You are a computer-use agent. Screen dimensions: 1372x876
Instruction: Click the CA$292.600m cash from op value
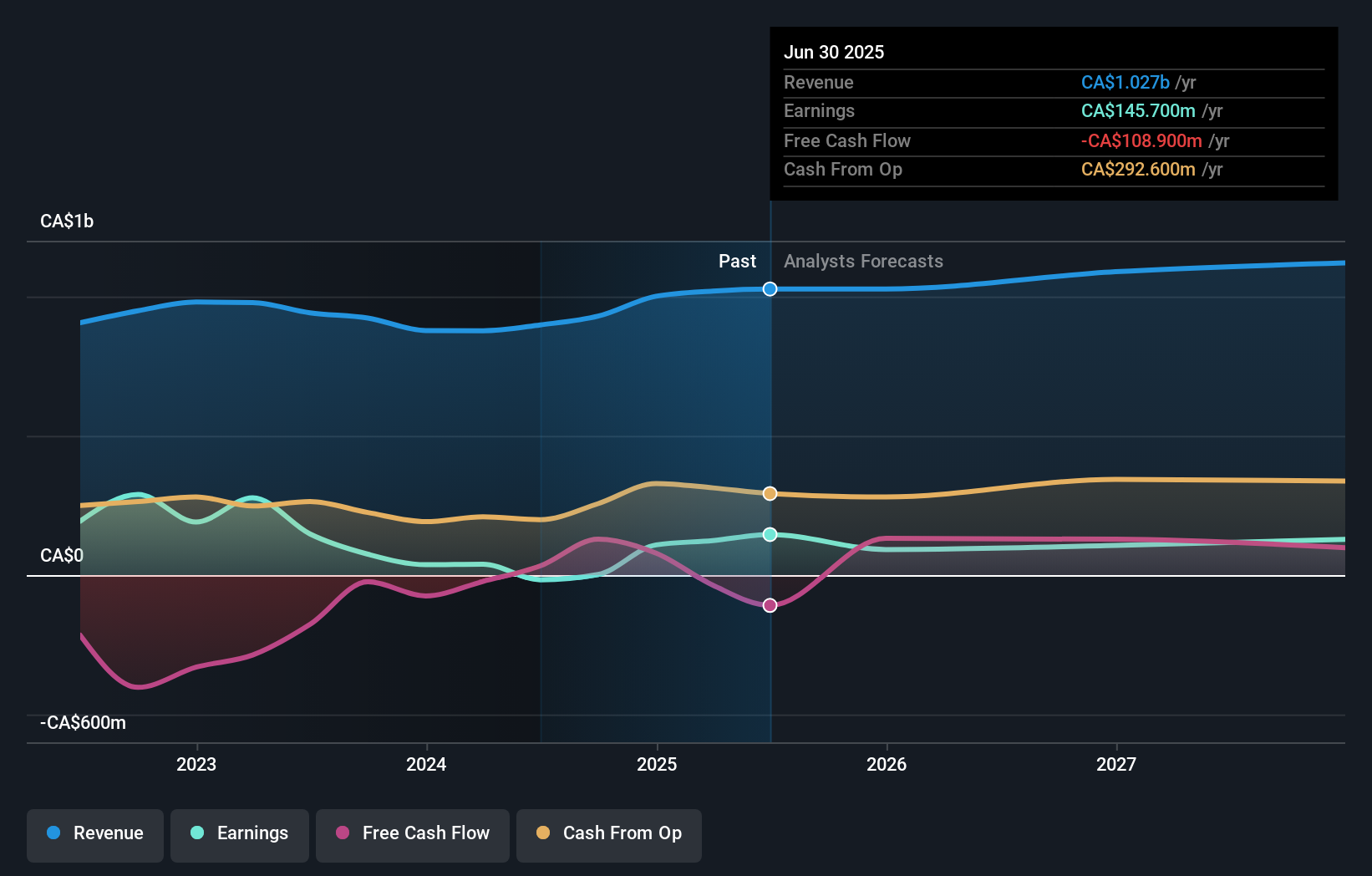1138,169
